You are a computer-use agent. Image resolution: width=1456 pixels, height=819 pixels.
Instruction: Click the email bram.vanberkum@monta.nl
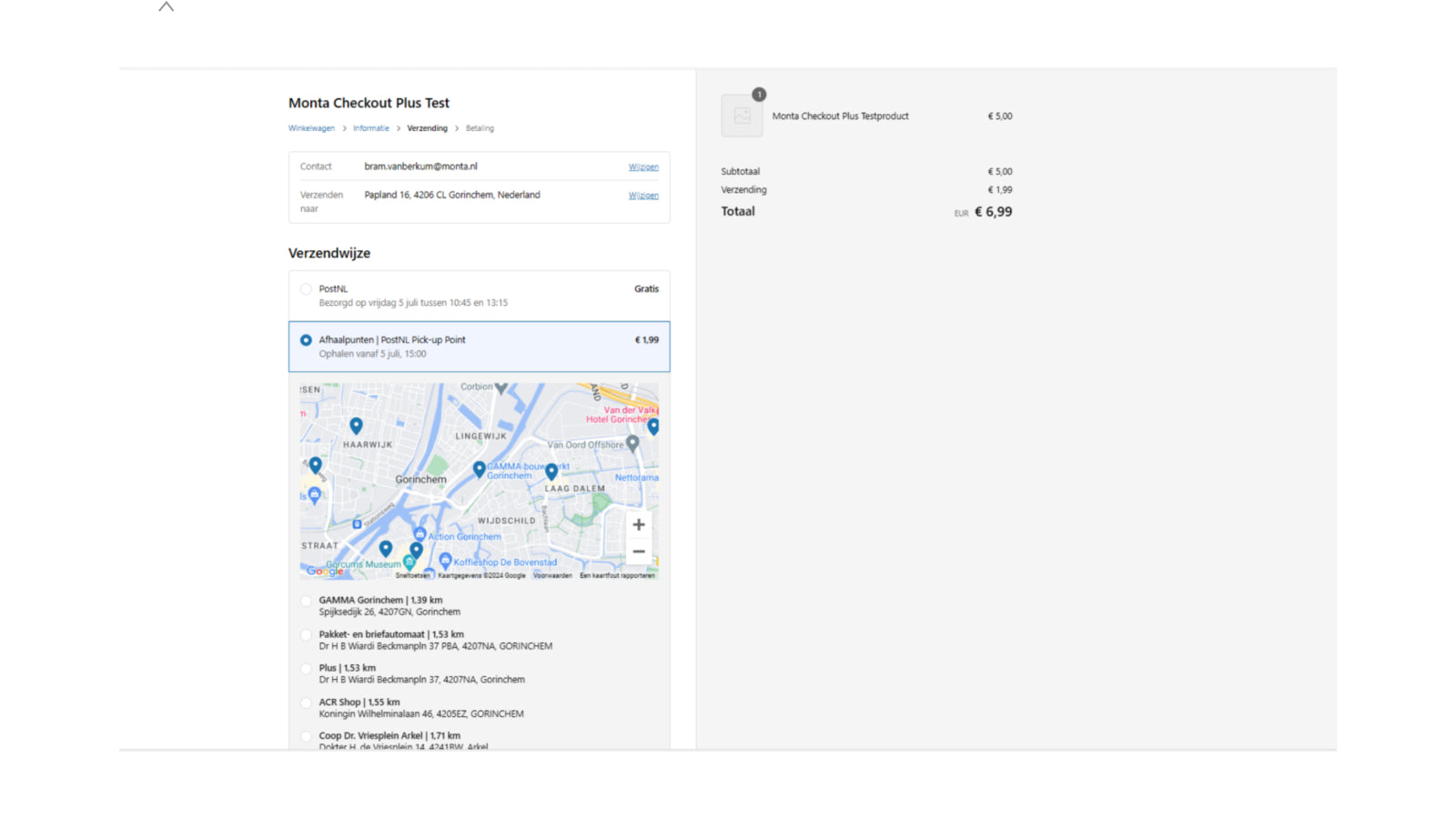tap(420, 167)
